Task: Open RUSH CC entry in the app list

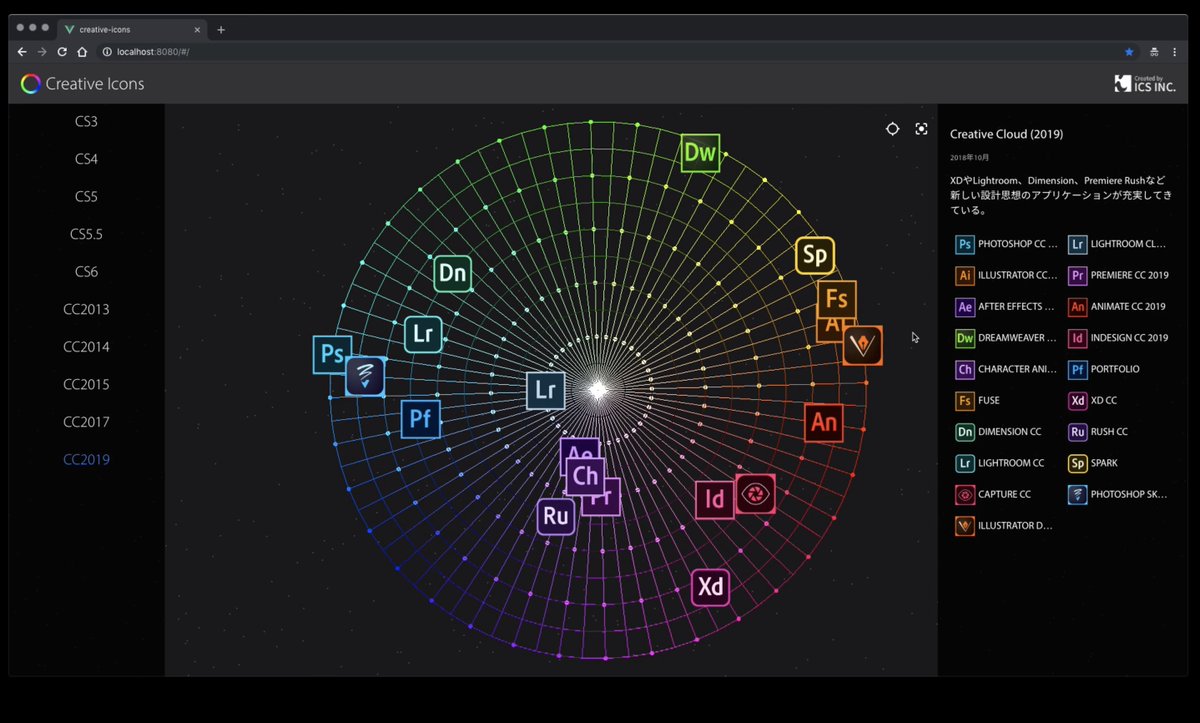Action: (1098, 431)
